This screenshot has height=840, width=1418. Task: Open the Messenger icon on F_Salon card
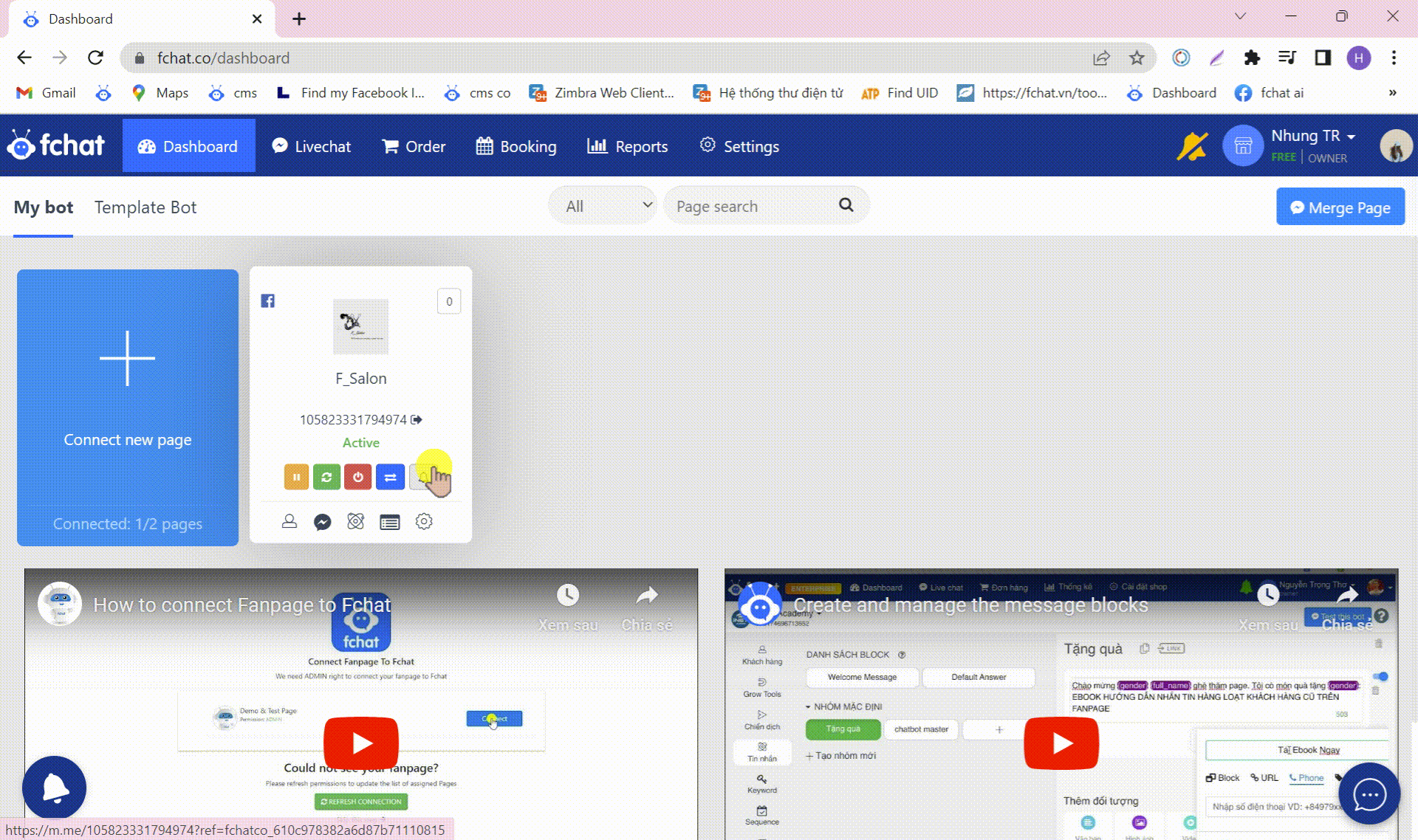(322, 522)
